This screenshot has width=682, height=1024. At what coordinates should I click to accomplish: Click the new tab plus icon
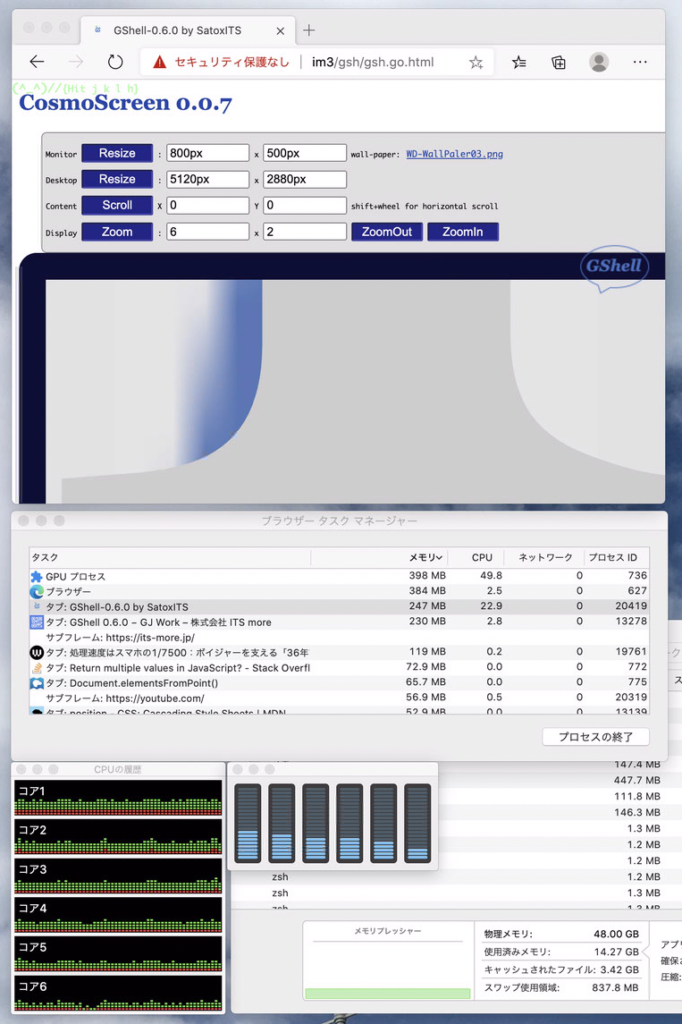[309, 30]
